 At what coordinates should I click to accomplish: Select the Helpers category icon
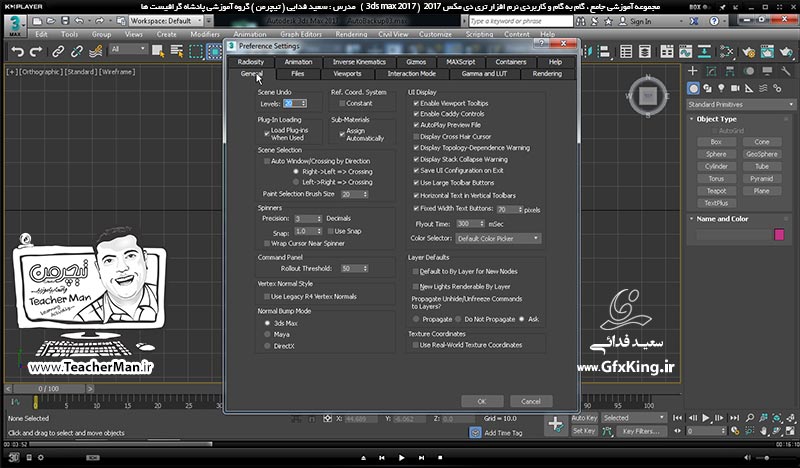[749, 88]
